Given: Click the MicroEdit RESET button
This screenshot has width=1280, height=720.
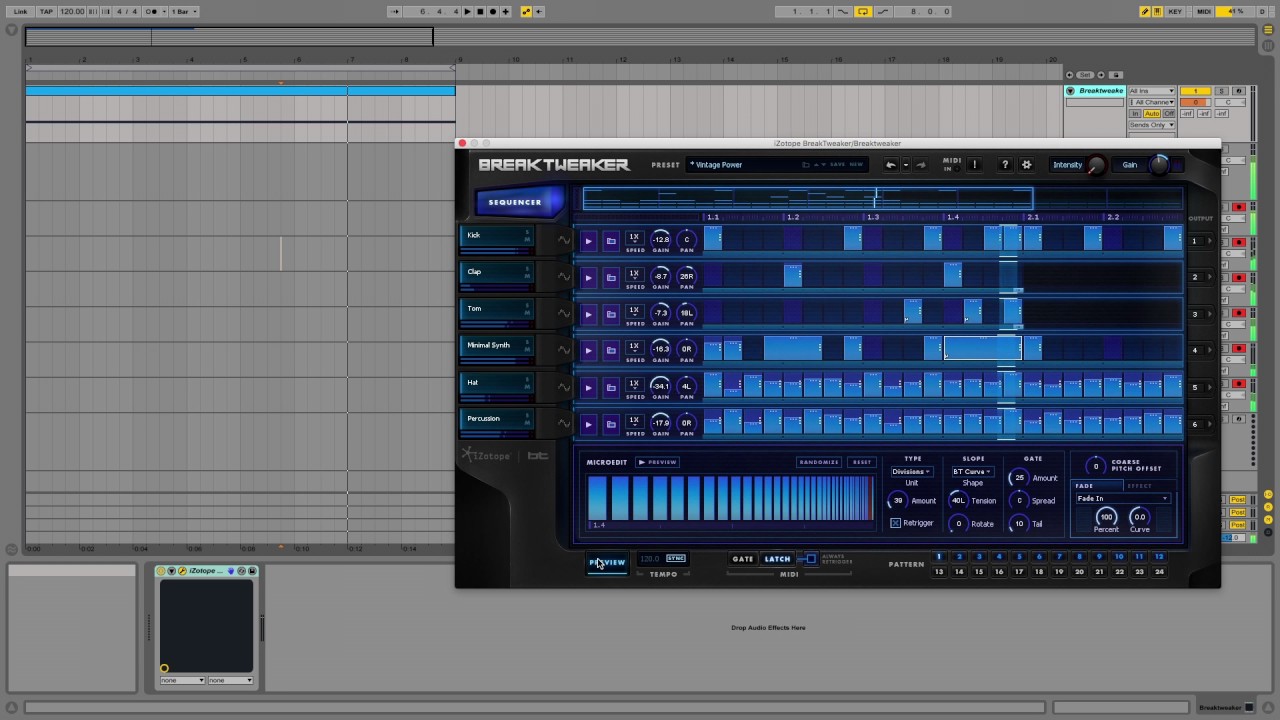Looking at the screenshot, I should pyautogui.click(x=861, y=462).
